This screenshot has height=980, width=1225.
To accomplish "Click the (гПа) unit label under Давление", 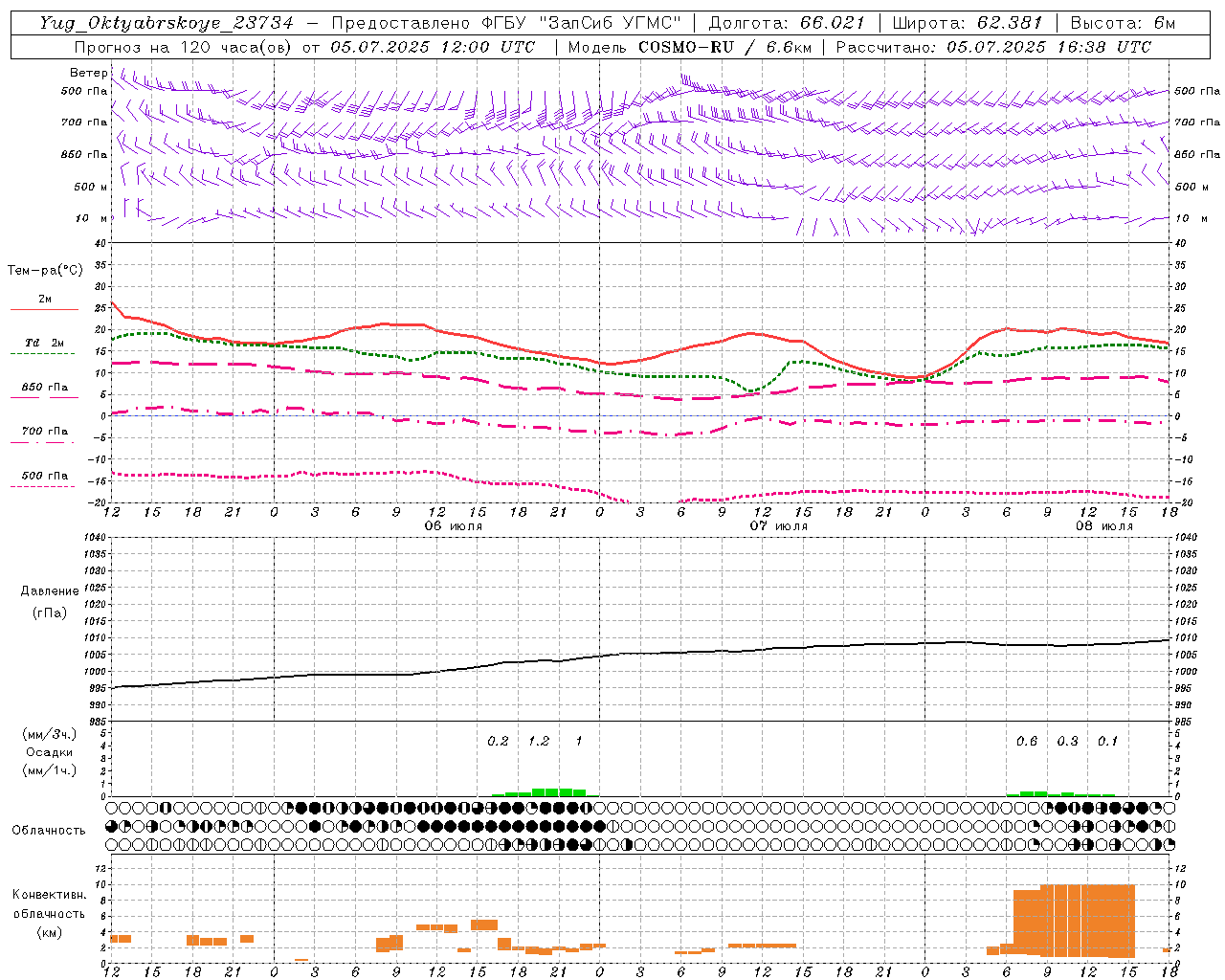I will tap(50, 612).
